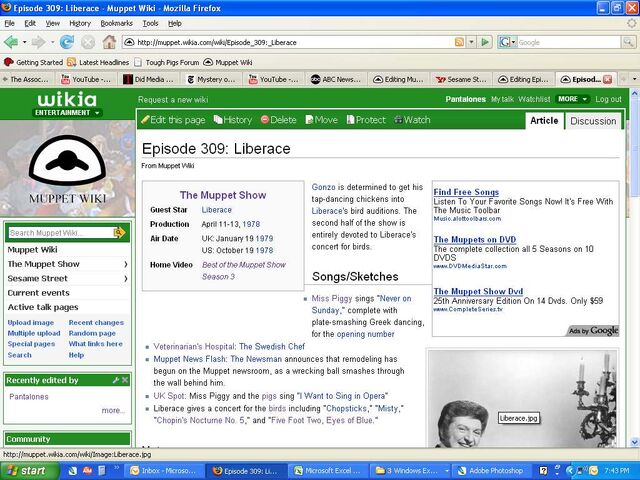The height and width of the screenshot is (480, 640).
Task: Click Watch this page
Action: [412, 120]
